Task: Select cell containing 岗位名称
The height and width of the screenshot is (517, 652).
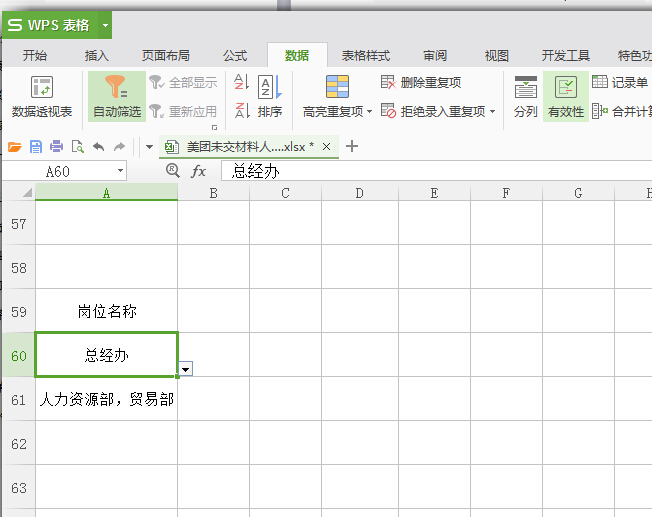Action: 106,311
